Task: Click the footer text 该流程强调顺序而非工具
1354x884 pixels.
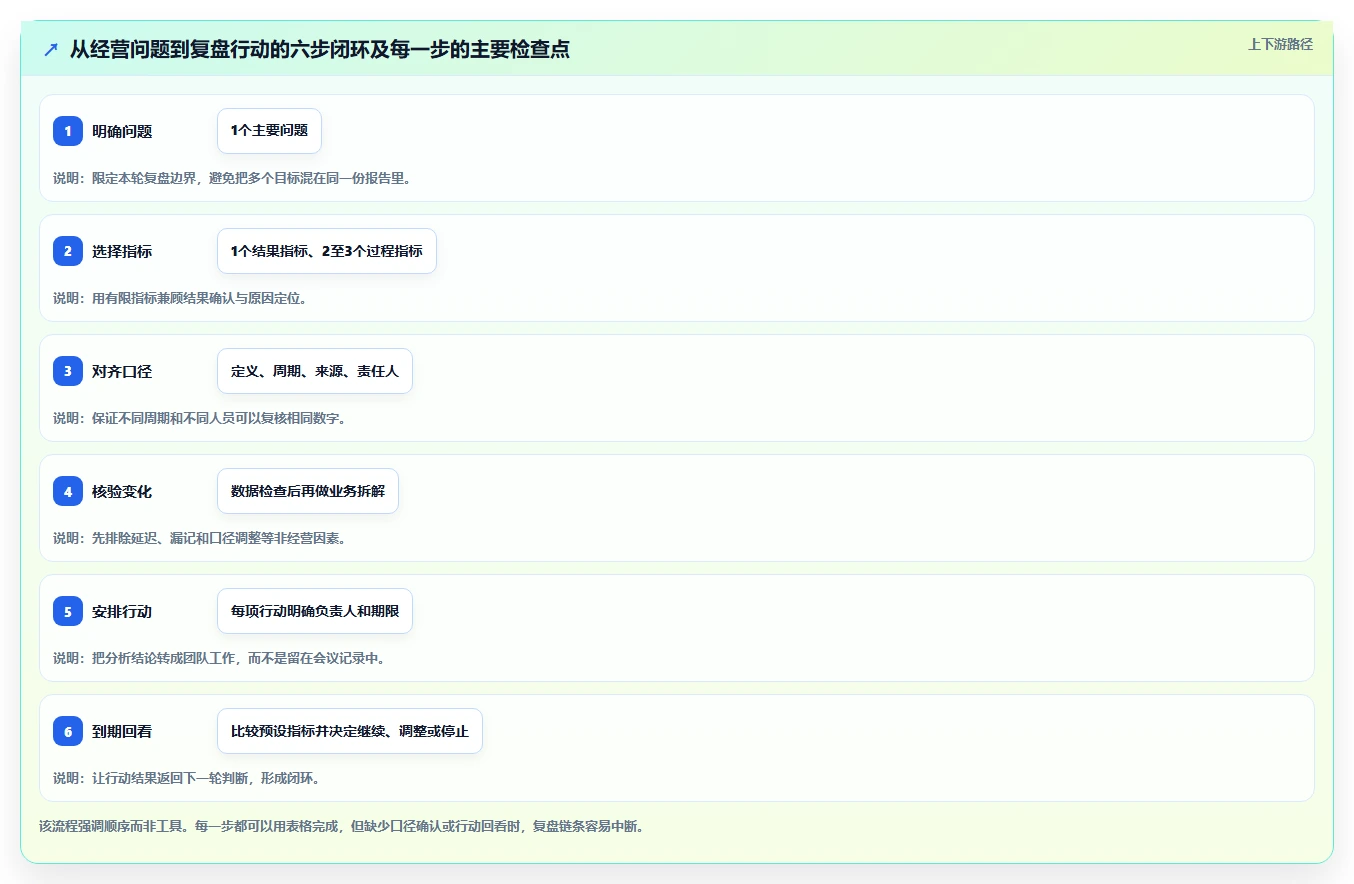Action: pyautogui.click(x=342, y=827)
